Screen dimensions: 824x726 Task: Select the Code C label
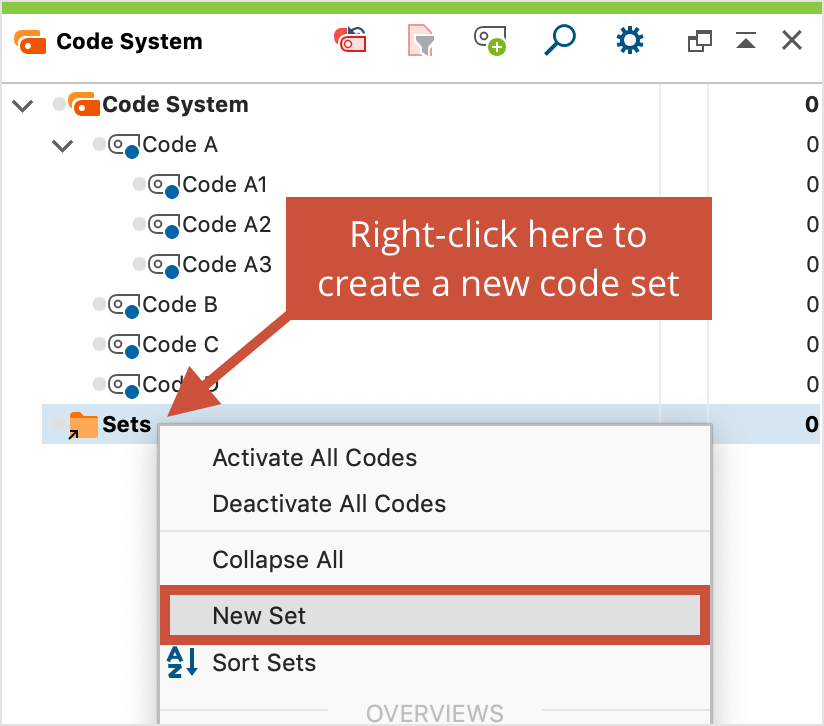(x=180, y=345)
